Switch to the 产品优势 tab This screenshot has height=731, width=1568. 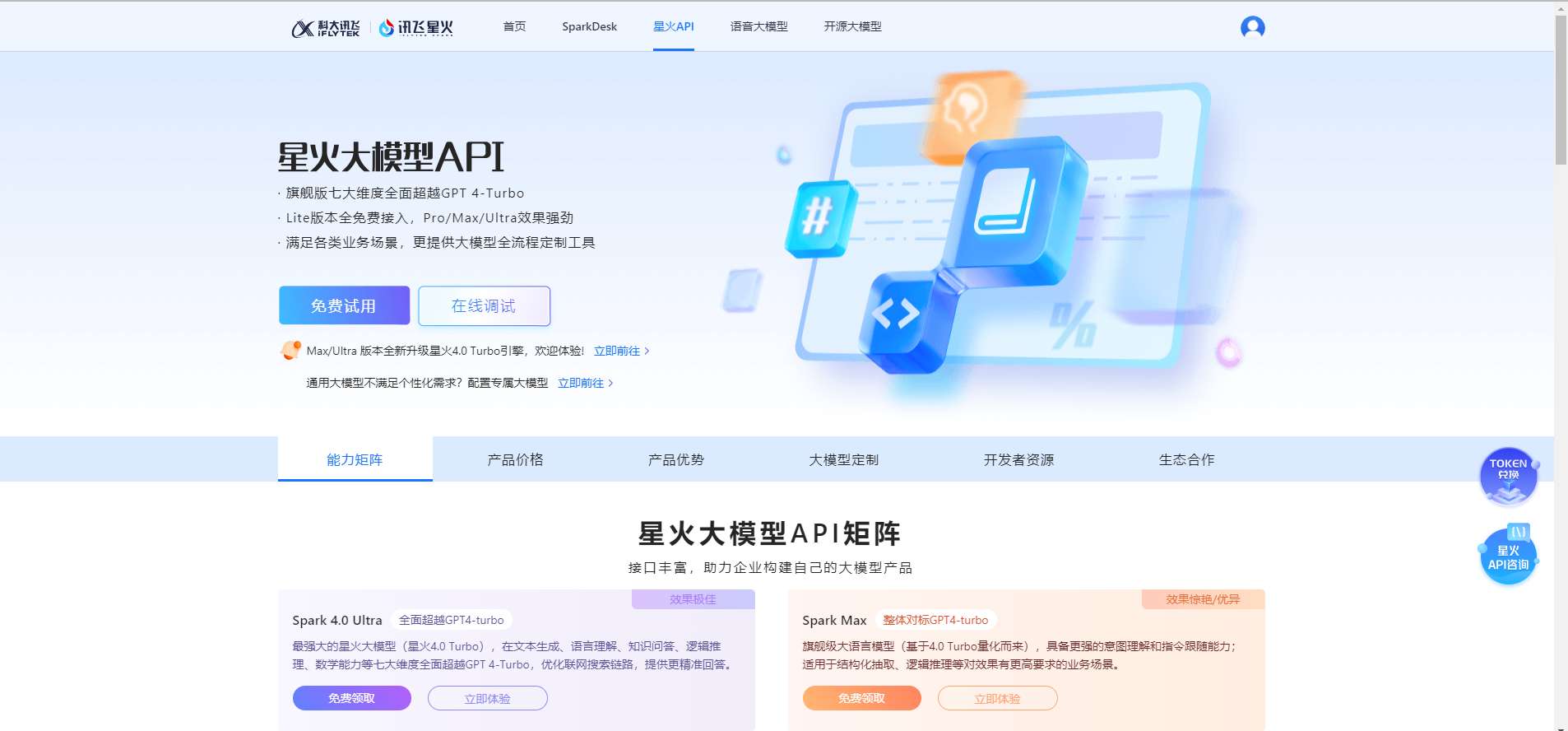[x=675, y=459]
